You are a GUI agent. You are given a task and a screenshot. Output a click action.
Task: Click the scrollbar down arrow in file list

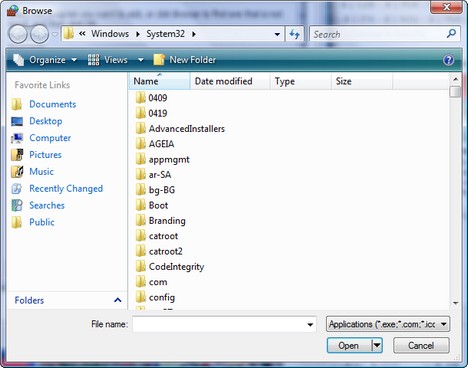[x=455, y=303]
